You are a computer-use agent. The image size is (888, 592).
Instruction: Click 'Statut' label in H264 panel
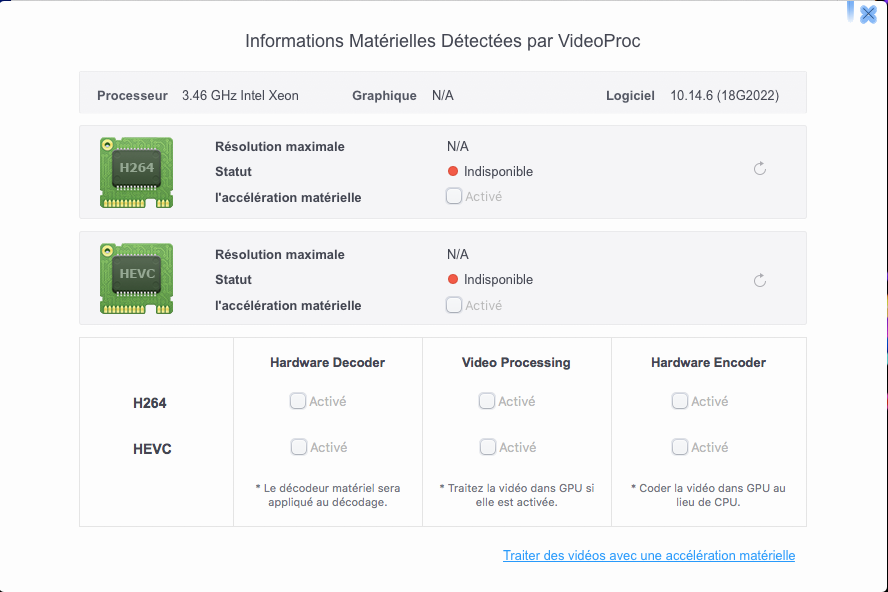click(233, 171)
